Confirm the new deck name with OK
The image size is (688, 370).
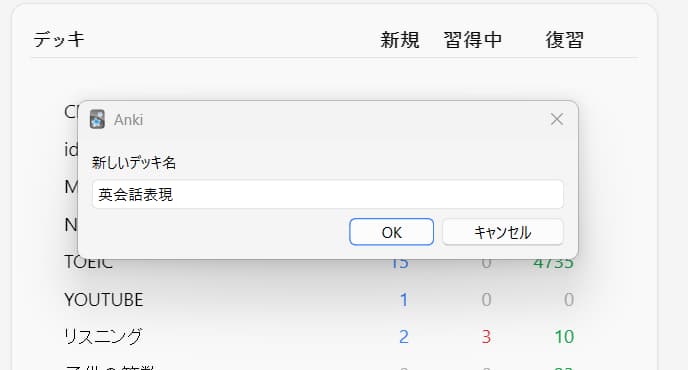pyautogui.click(x=391, y=232)
